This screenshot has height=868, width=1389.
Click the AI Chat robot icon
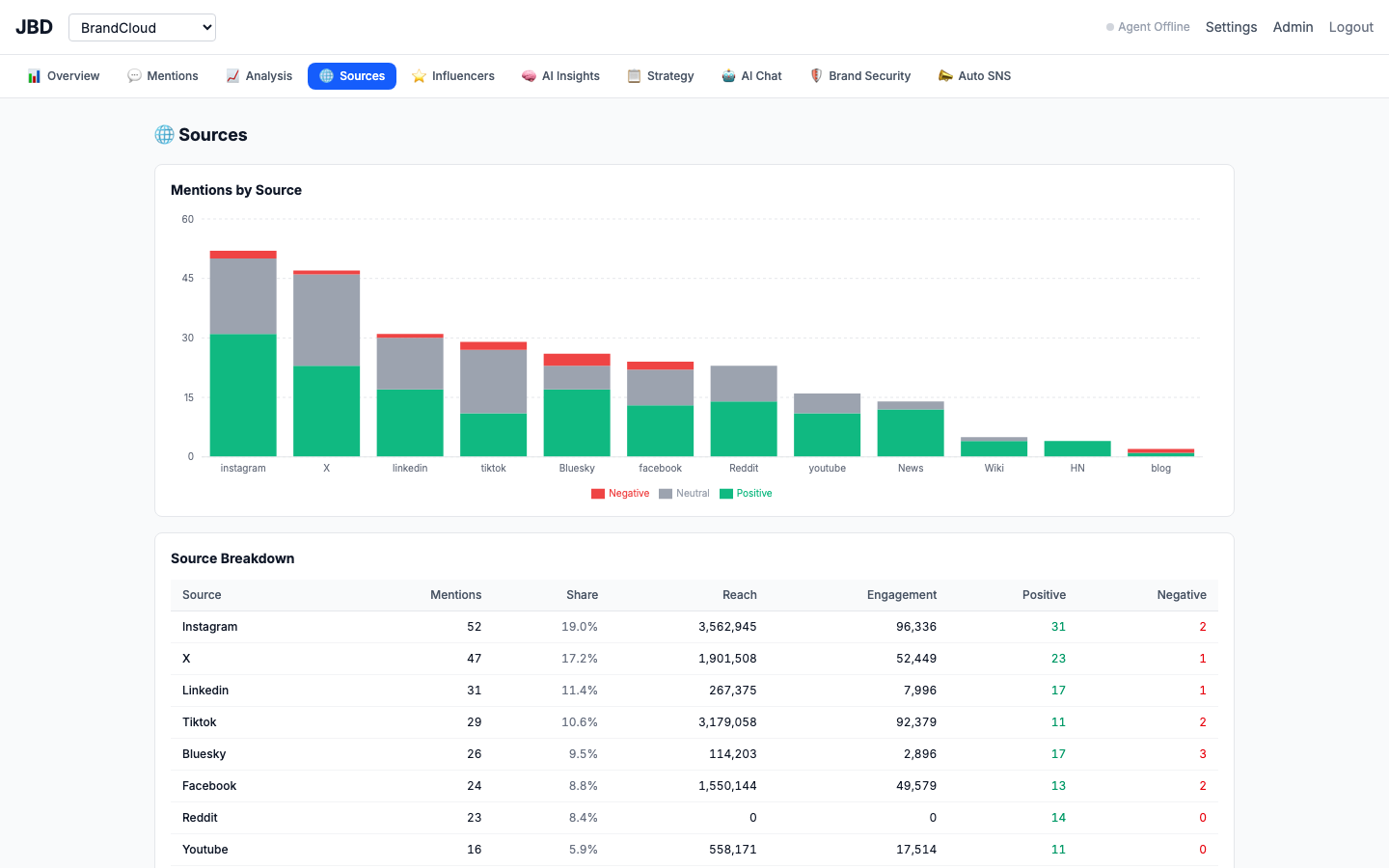coord(728,76)
